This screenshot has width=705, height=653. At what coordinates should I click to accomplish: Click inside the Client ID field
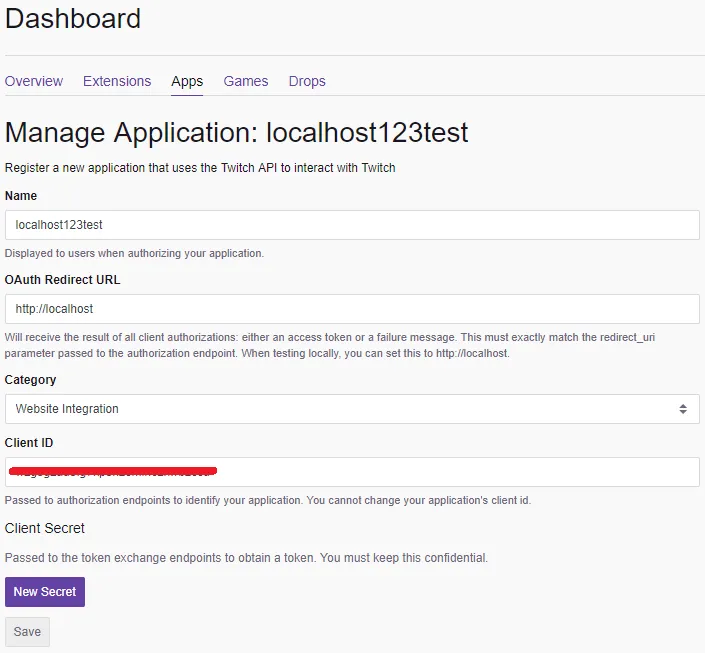pyautogui.click(x=450, y=472)
